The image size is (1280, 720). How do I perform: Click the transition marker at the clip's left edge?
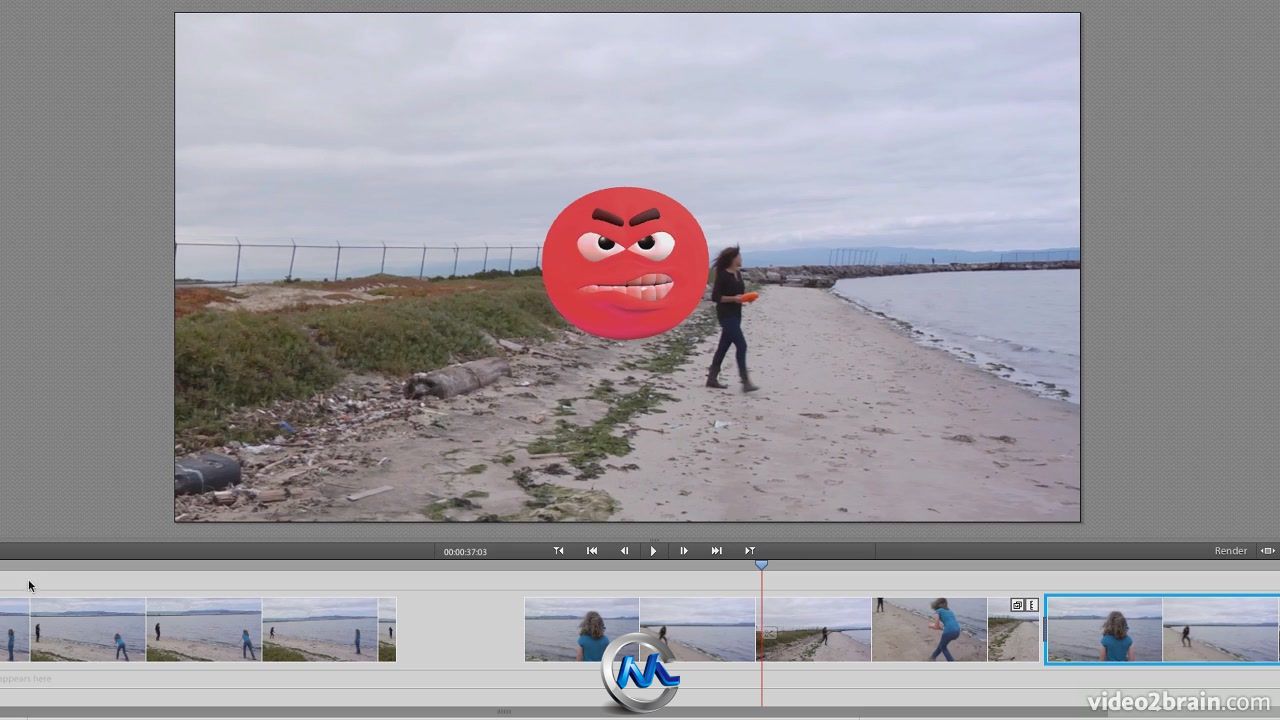[770, 633]
